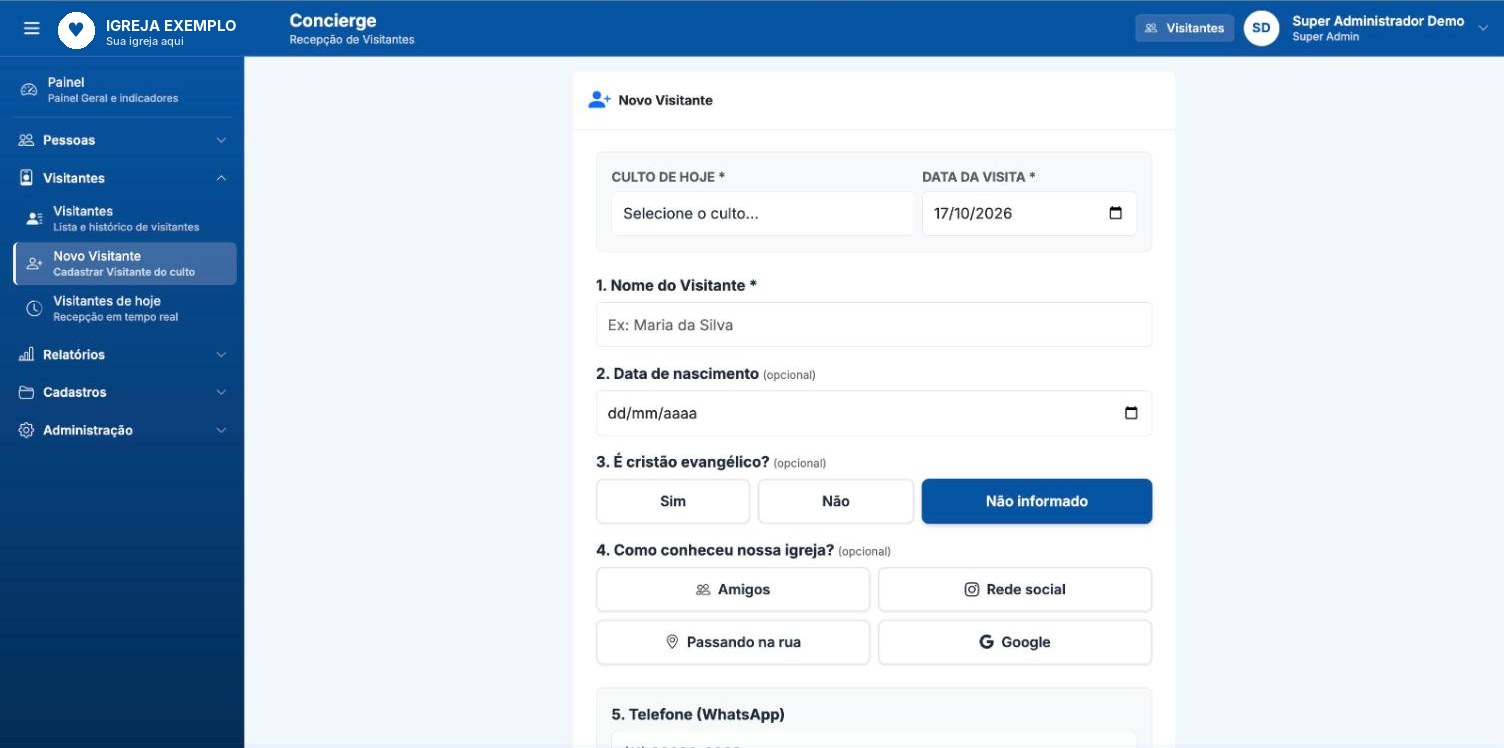Expand the Administração menu chevron

(x=221, y=430)
